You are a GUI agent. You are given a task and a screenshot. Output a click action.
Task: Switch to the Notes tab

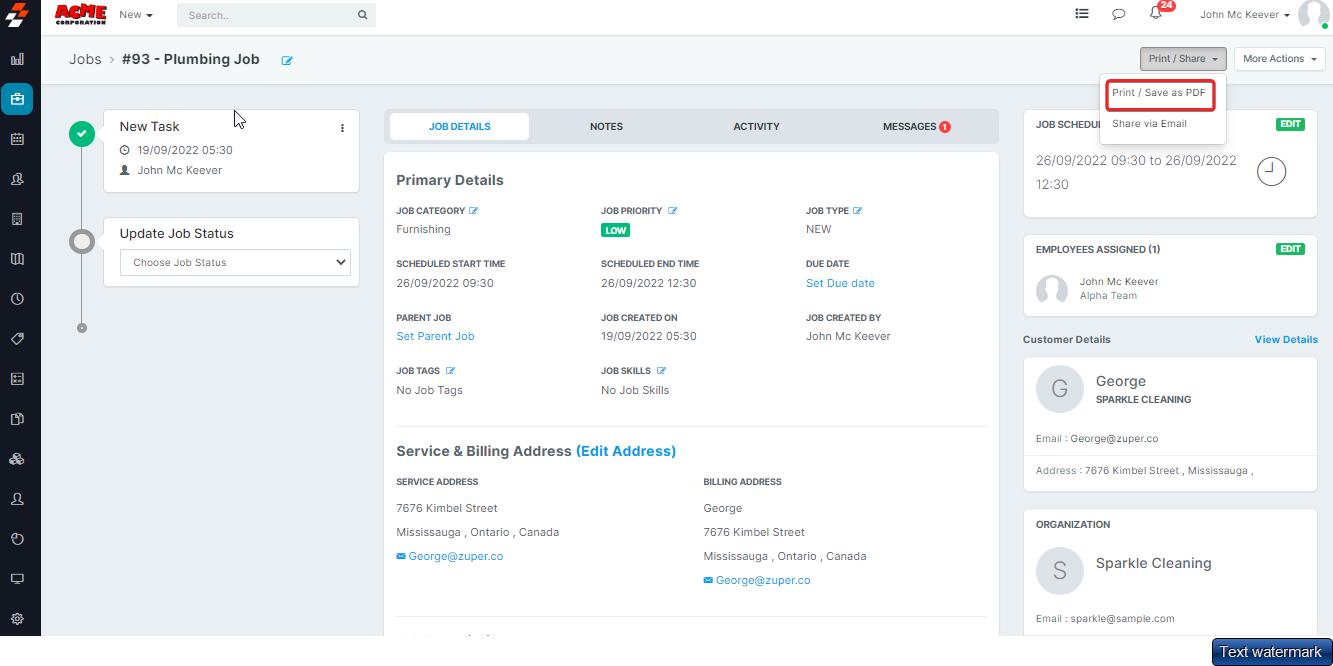pyautogui.click(x=606, y=127)
